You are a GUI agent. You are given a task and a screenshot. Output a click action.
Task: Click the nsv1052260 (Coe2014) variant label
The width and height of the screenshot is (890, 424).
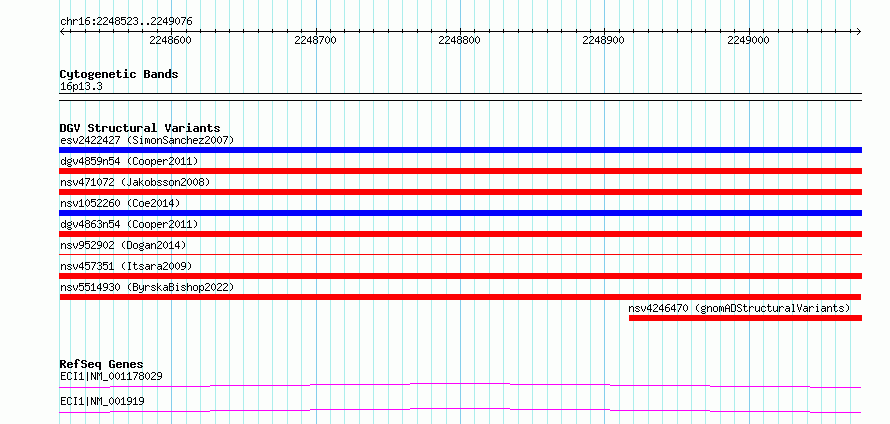pyautogui.click(x=120, y=203)
